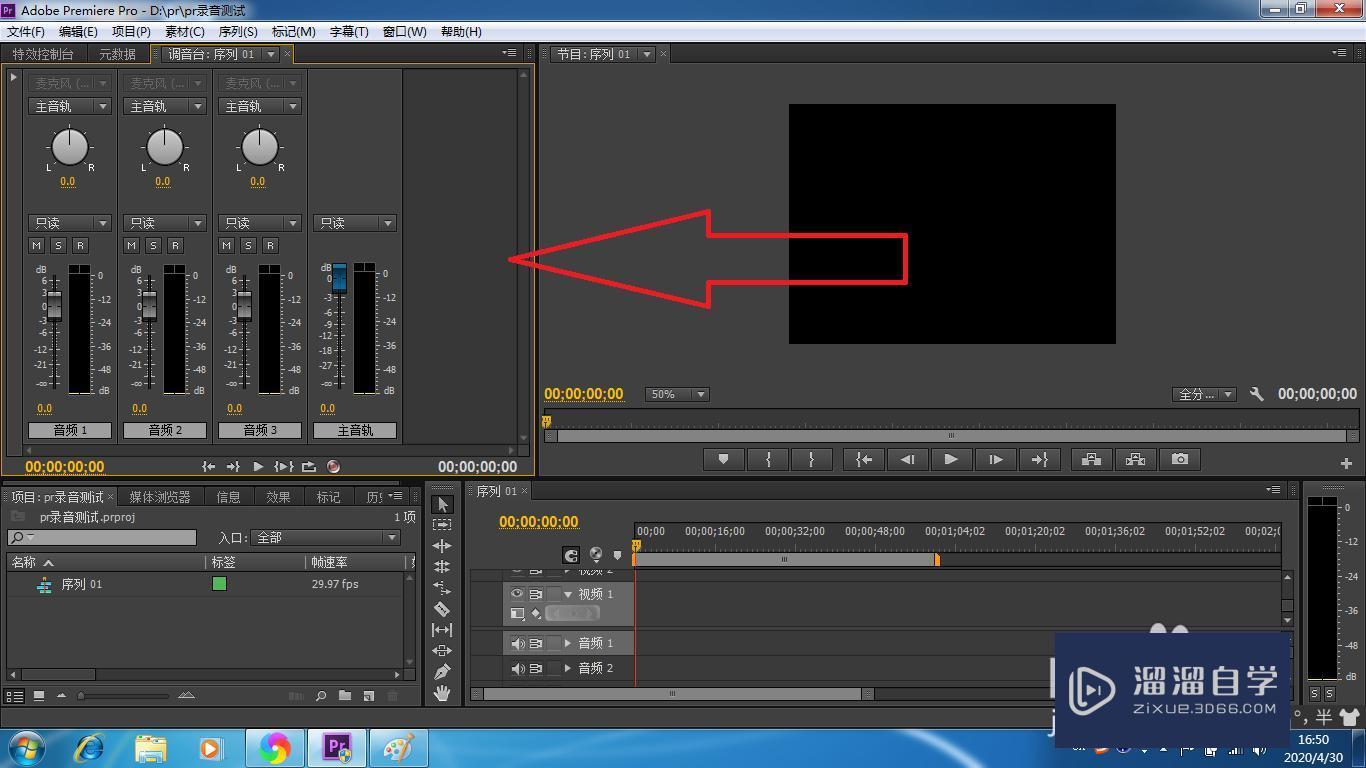This screenshot has width=1366, height=768.
Task: Enable record on mixer track 3
Action: [x=270, y=245]
